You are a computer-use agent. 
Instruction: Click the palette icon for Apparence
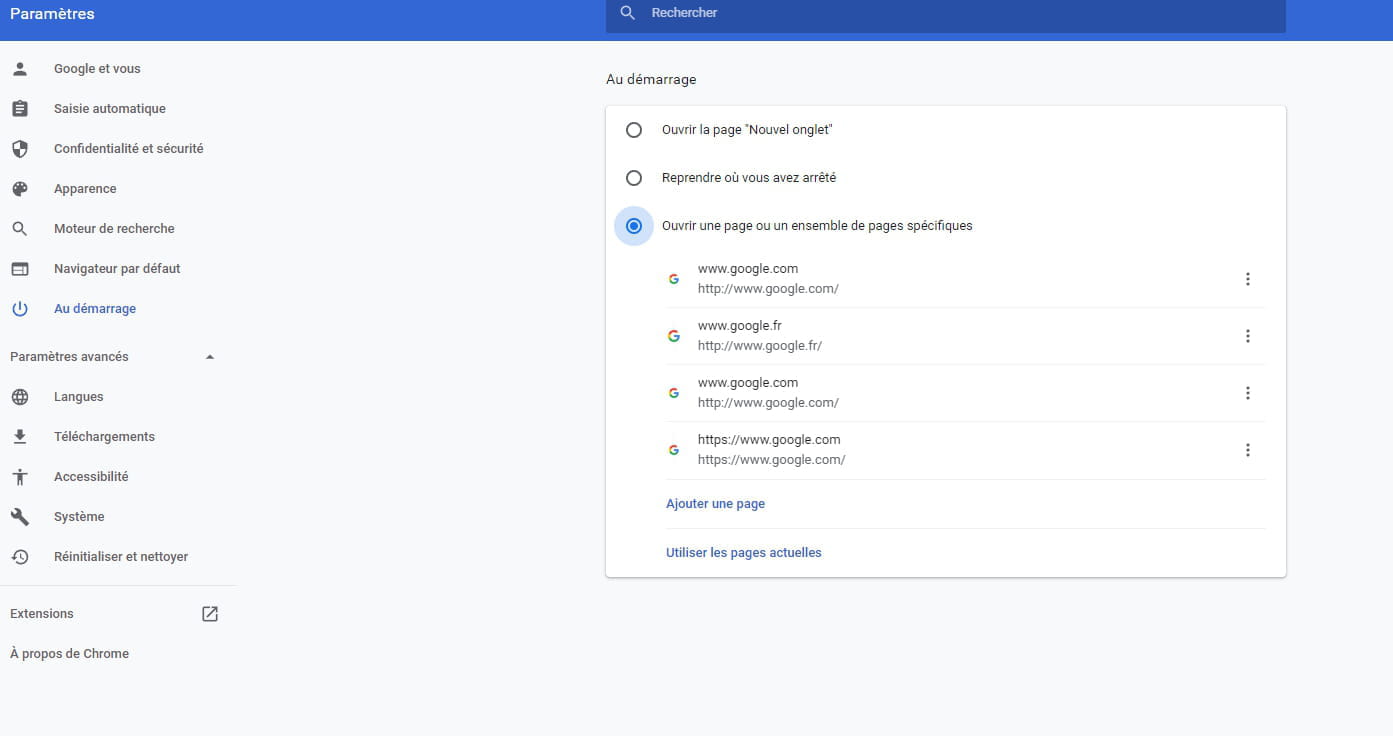(x=19, y=189)
